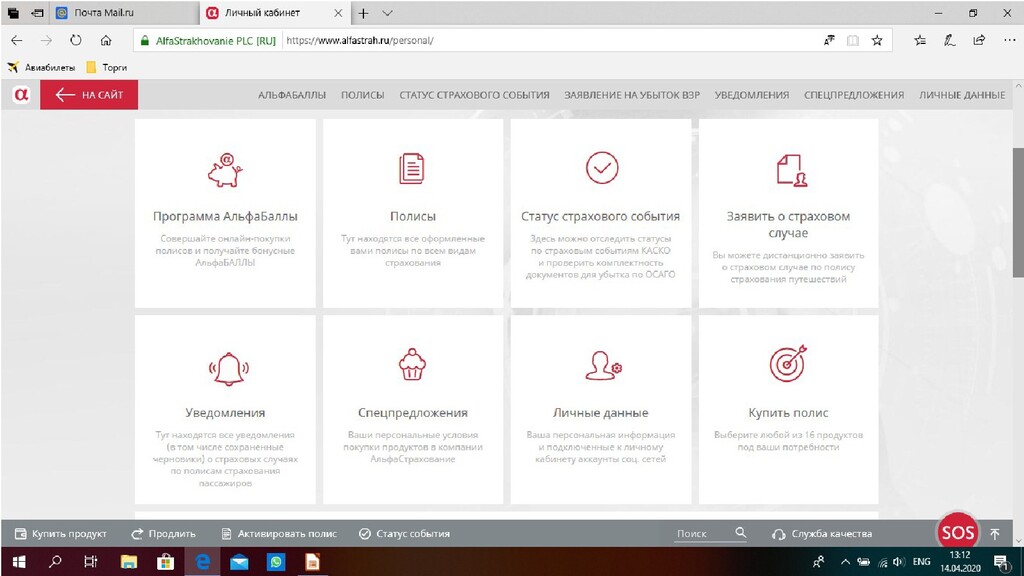Open УВЕДОМЛЕНИЯ in top menu
1024x576 pixels.
point(752,95)
